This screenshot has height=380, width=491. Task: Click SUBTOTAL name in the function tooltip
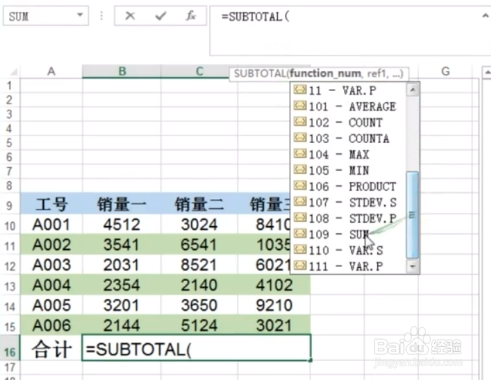click(260, 74)
